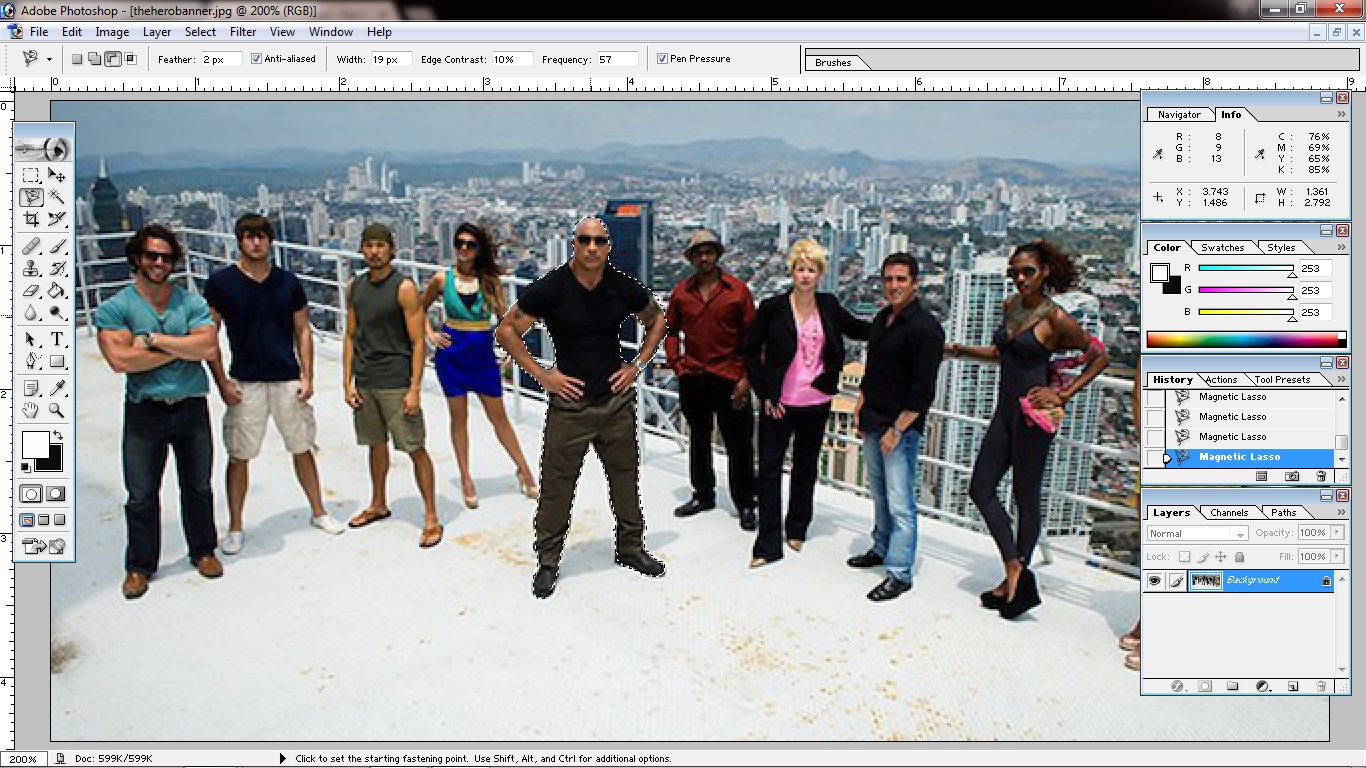Open the Filter menu

pyautogui.click(x=243, y=31)
